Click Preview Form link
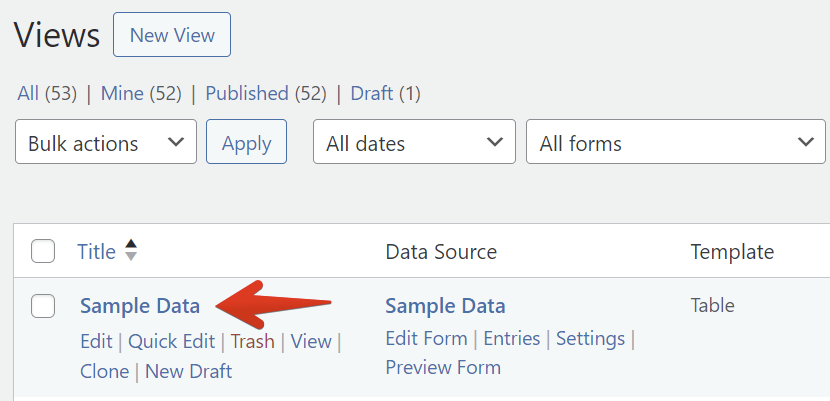Viewport: 830px width, 401px height. pyautogui.click(x=443, y=367)
